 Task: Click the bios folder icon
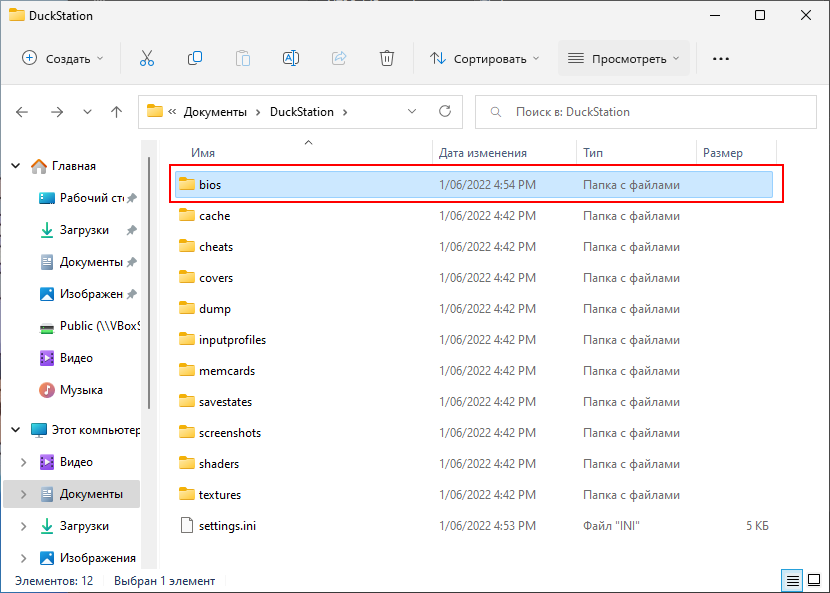click(x=187, y=184)
